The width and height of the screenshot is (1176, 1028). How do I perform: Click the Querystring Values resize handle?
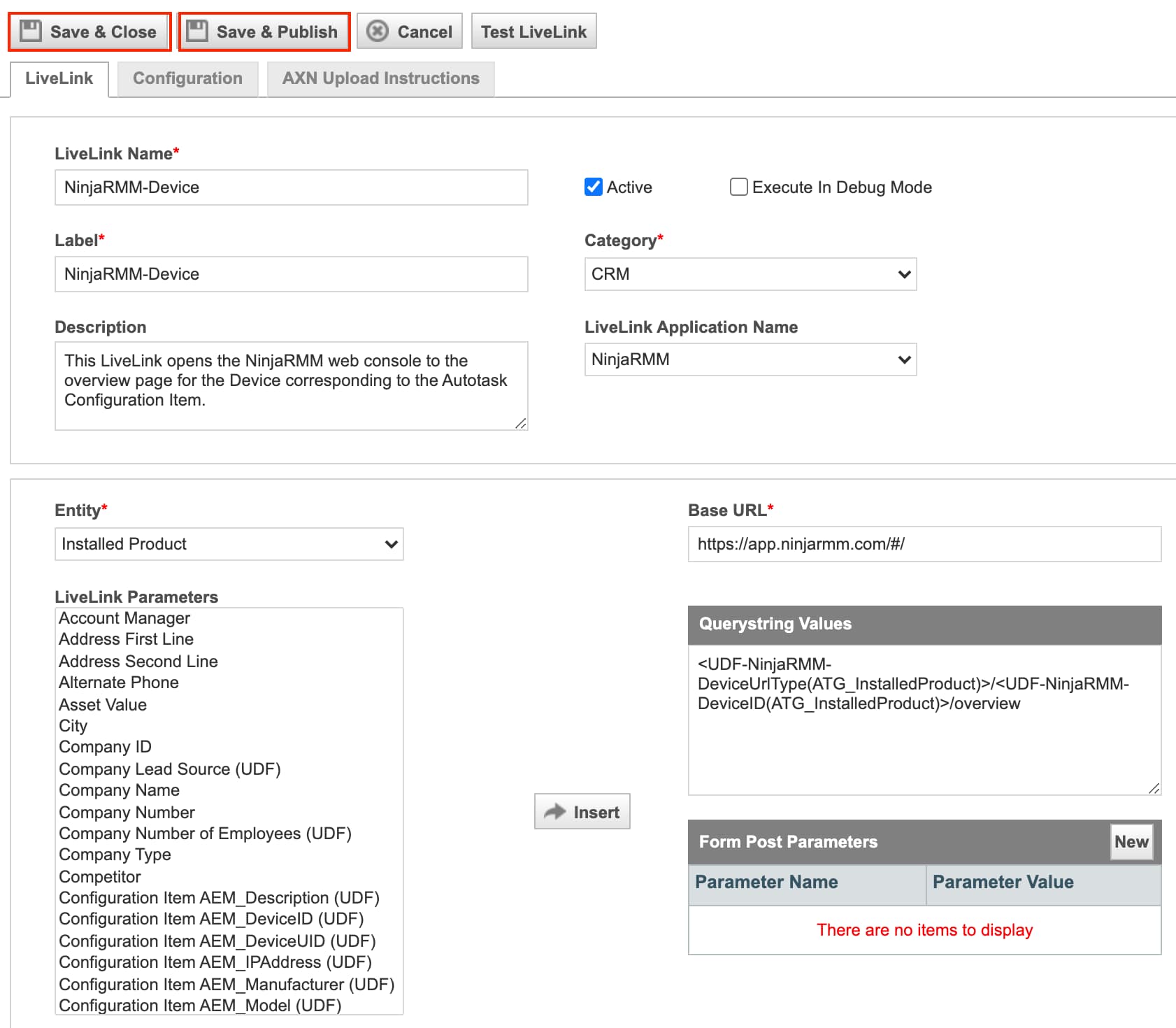pyautogui.click(x=1154, y=788)
